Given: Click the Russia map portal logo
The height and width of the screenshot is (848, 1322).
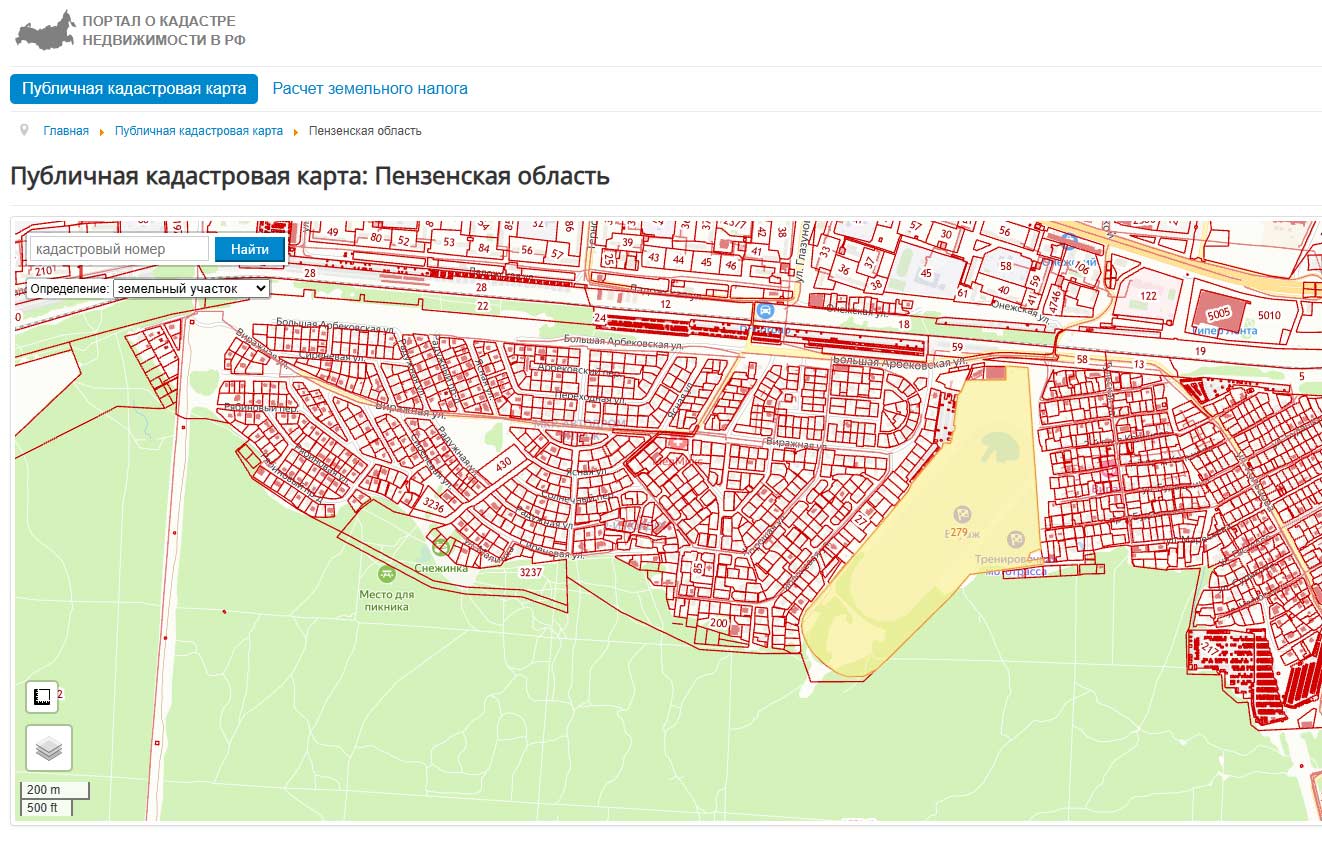Looking at the screenshot, I should [x=45, y=31].
